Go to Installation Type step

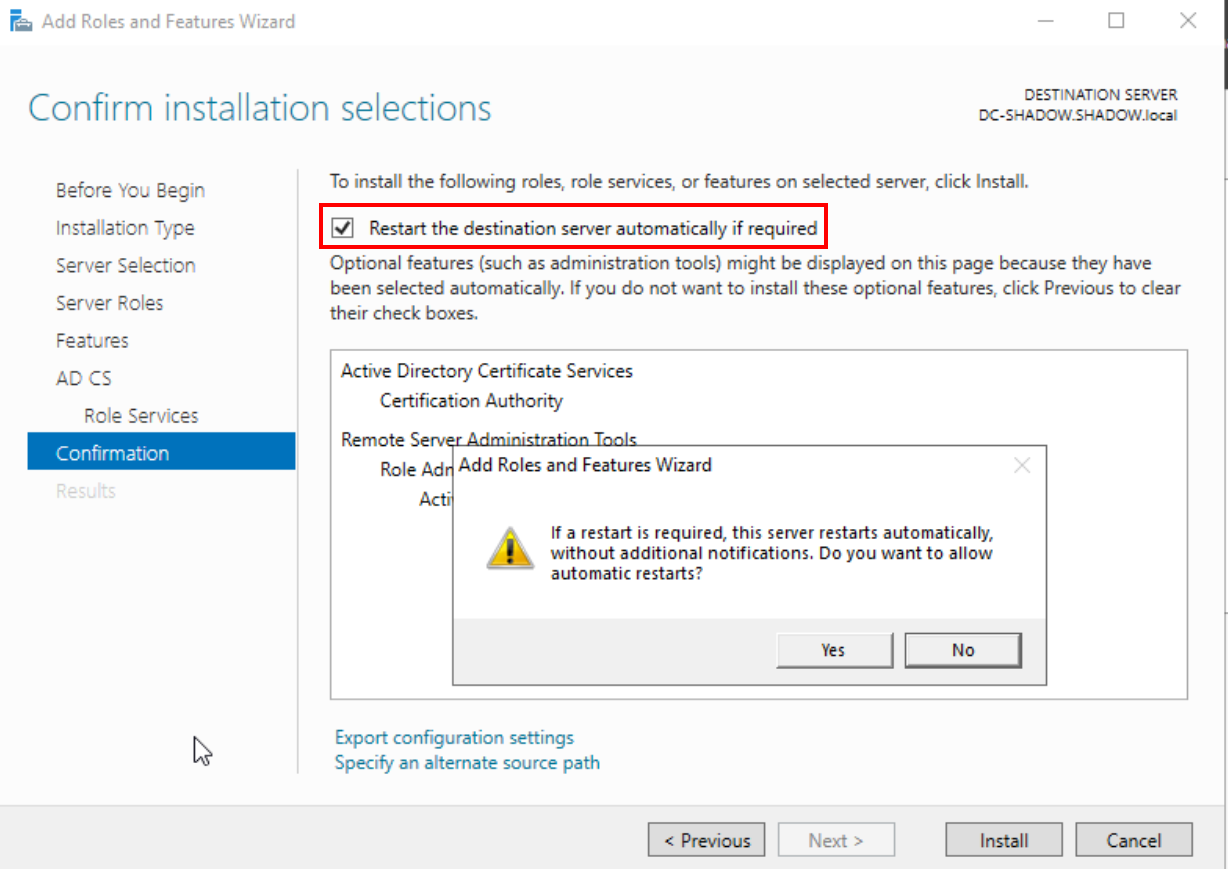point(125,228)
